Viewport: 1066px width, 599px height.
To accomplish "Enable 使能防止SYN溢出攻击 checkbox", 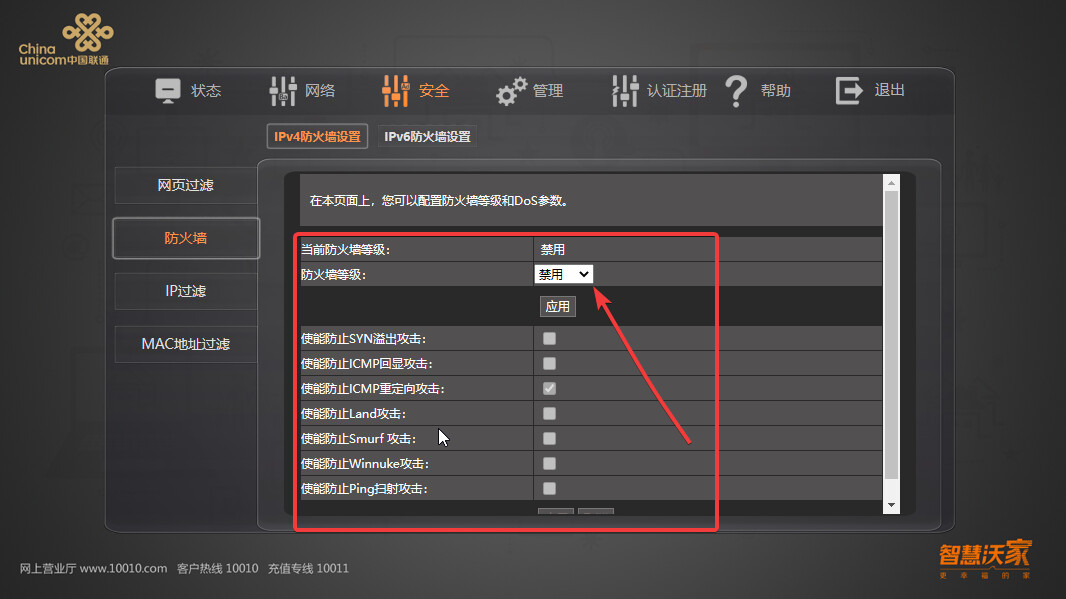I will pos(549,339).
